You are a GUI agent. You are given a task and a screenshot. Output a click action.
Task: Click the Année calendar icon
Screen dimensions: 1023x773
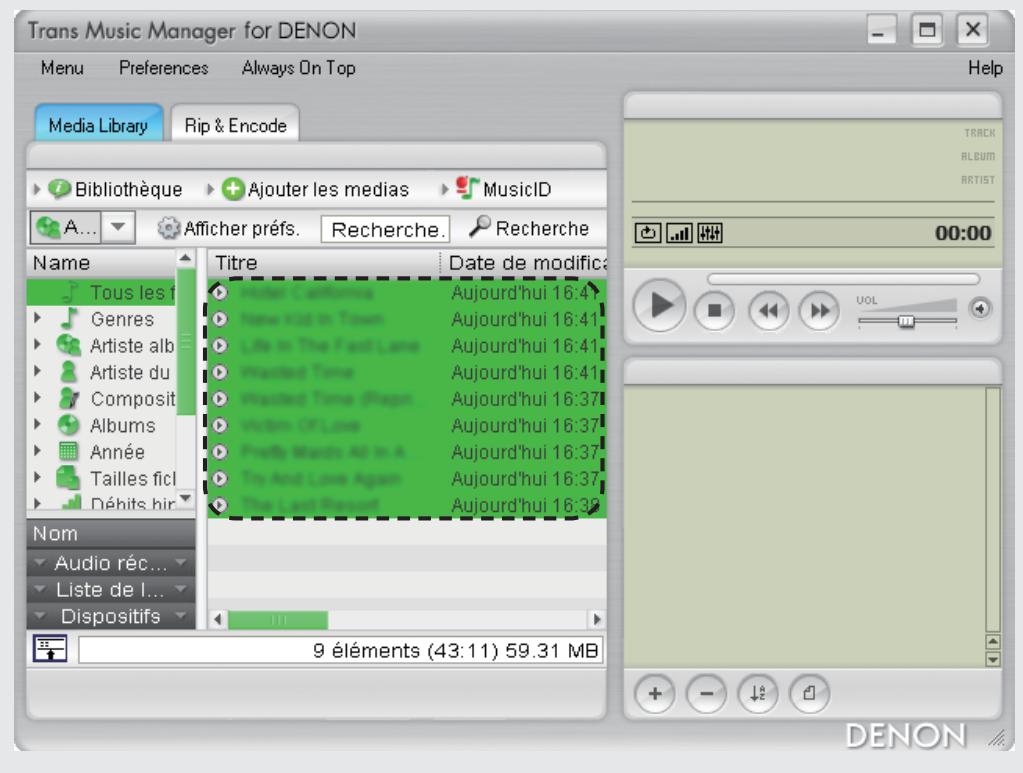68,451
